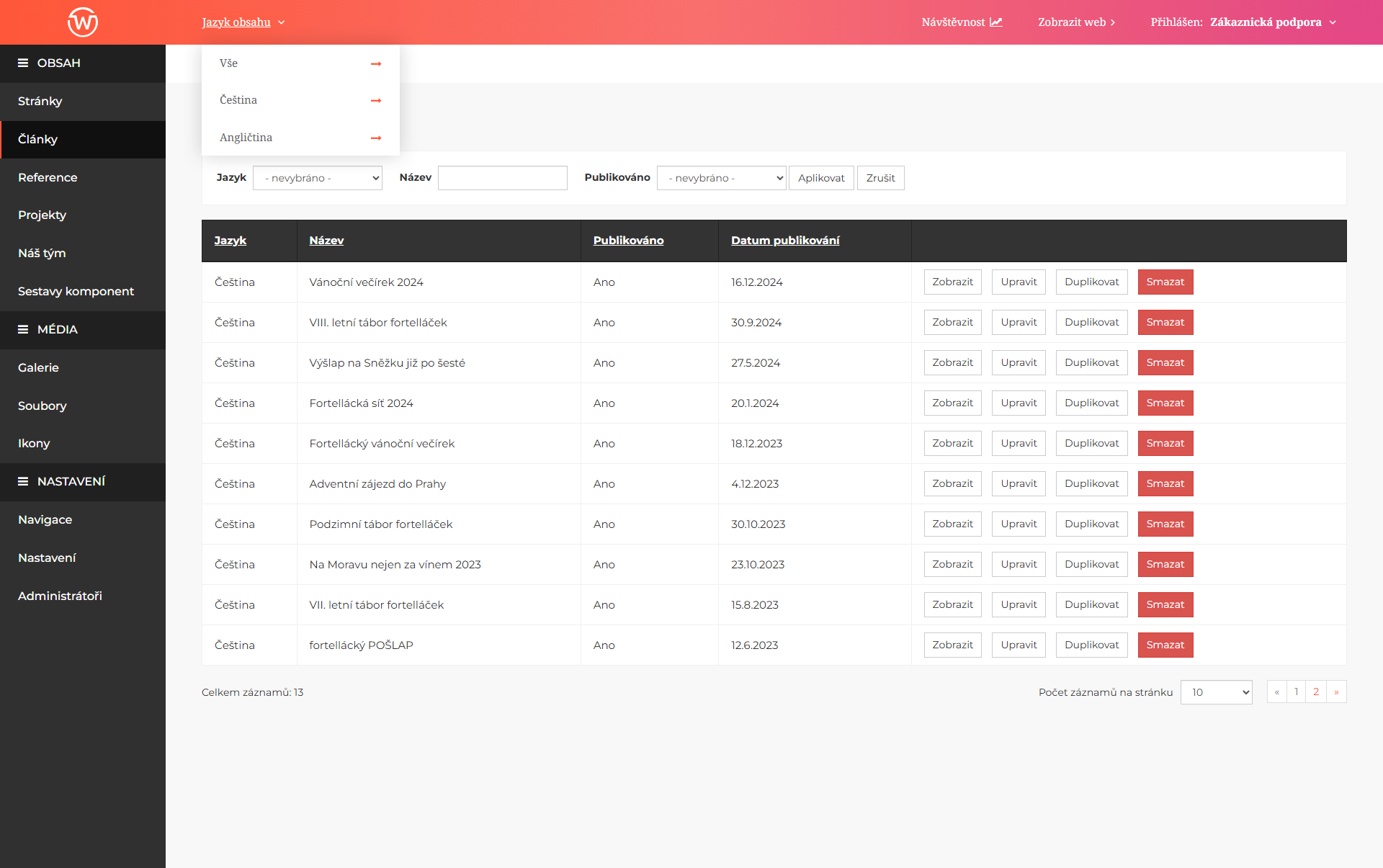
Task: Click the NASTAVENÍ hamburger icon
Action: [x=23, y=481]
